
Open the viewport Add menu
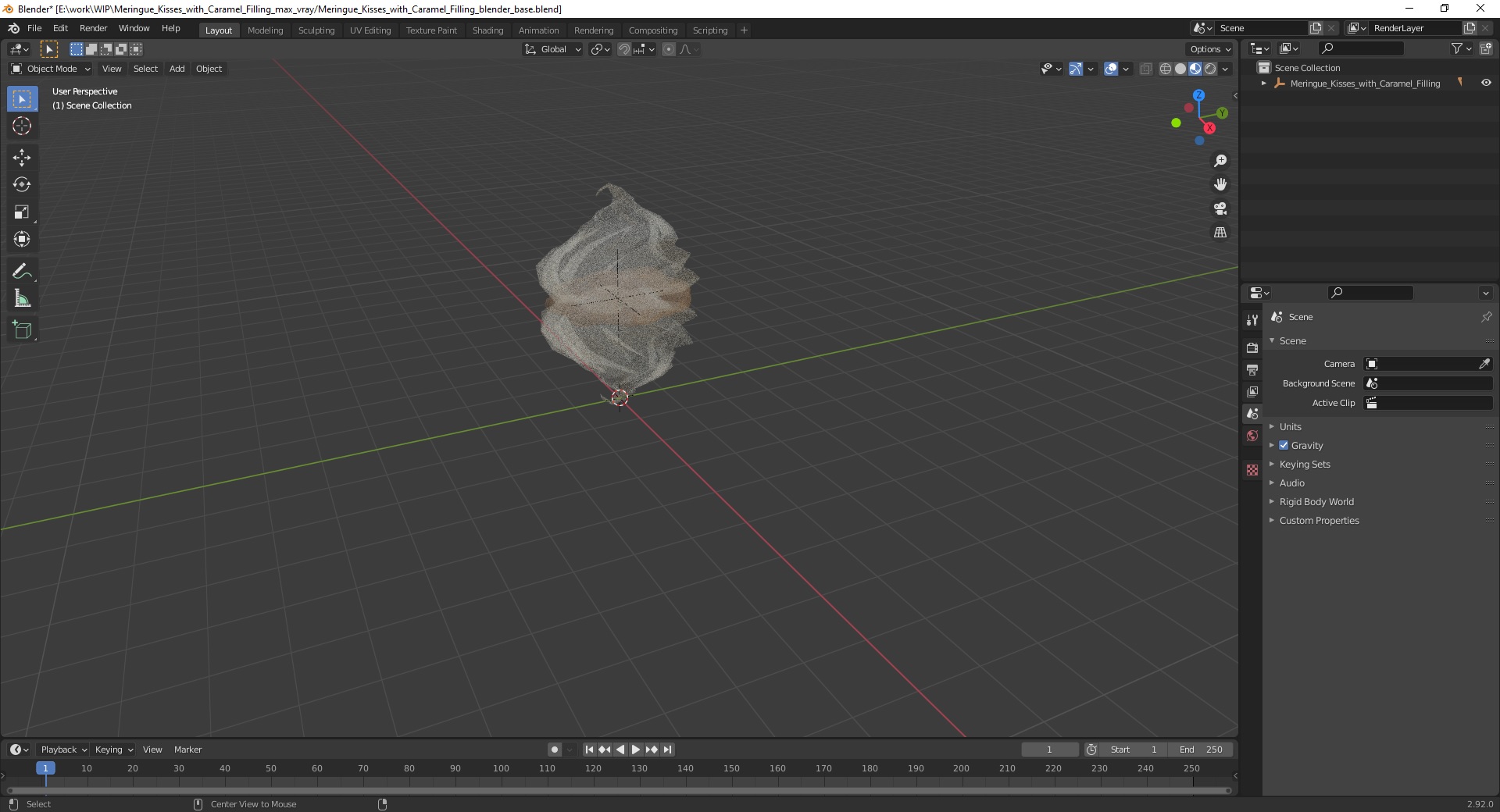click(x=177, y=69)
